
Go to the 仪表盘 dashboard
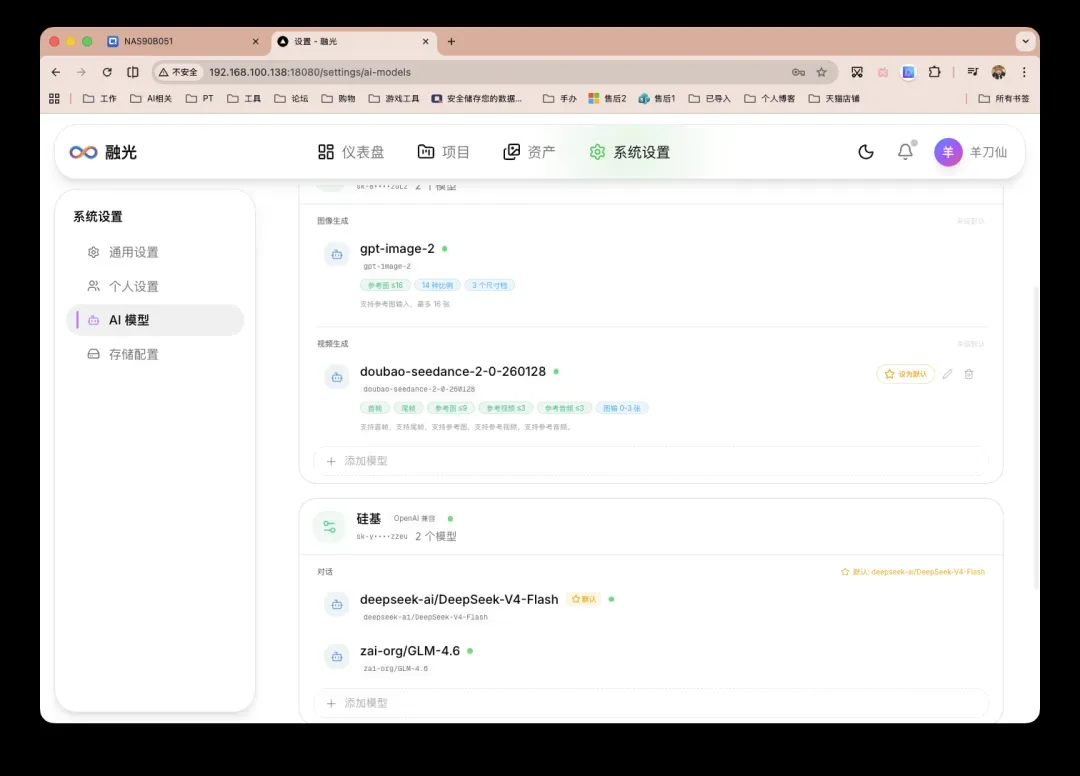pos(351,152)
